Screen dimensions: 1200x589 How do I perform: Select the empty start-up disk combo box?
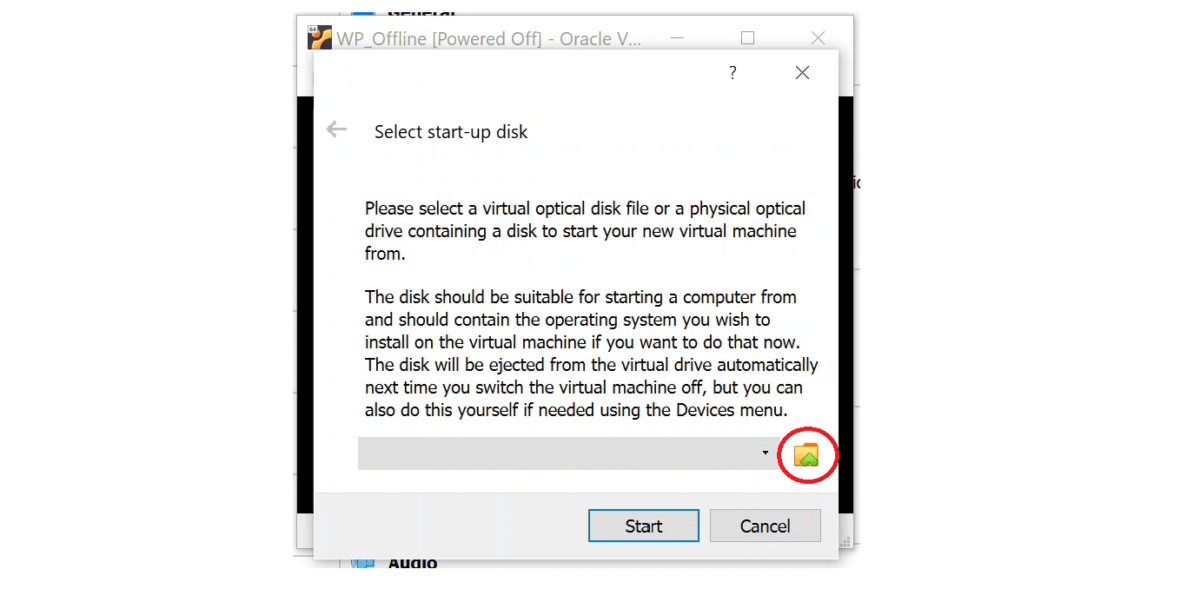568,453
